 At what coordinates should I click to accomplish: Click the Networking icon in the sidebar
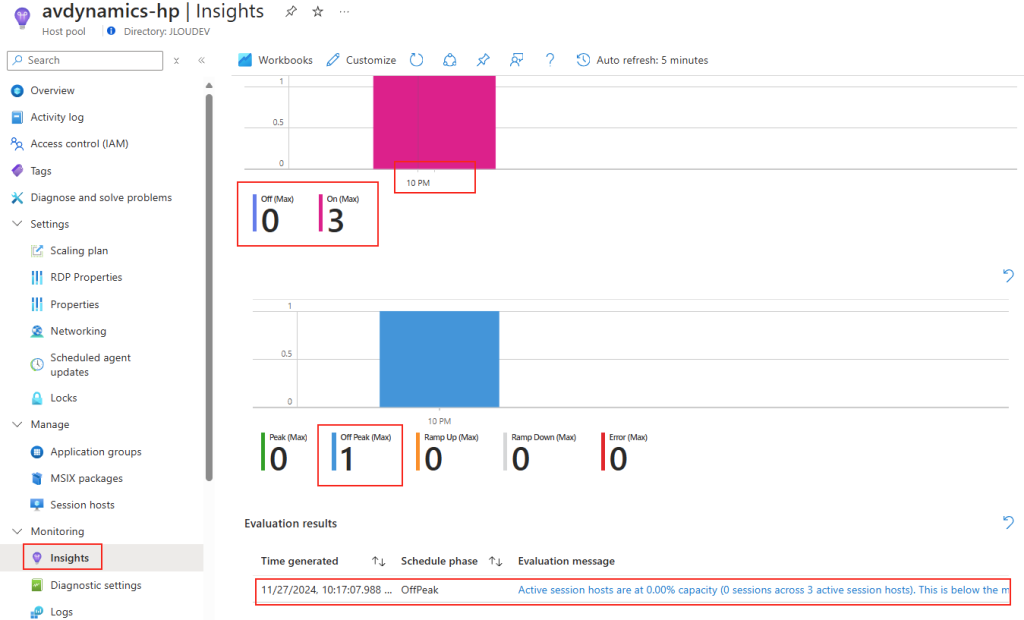coord(37,331)
